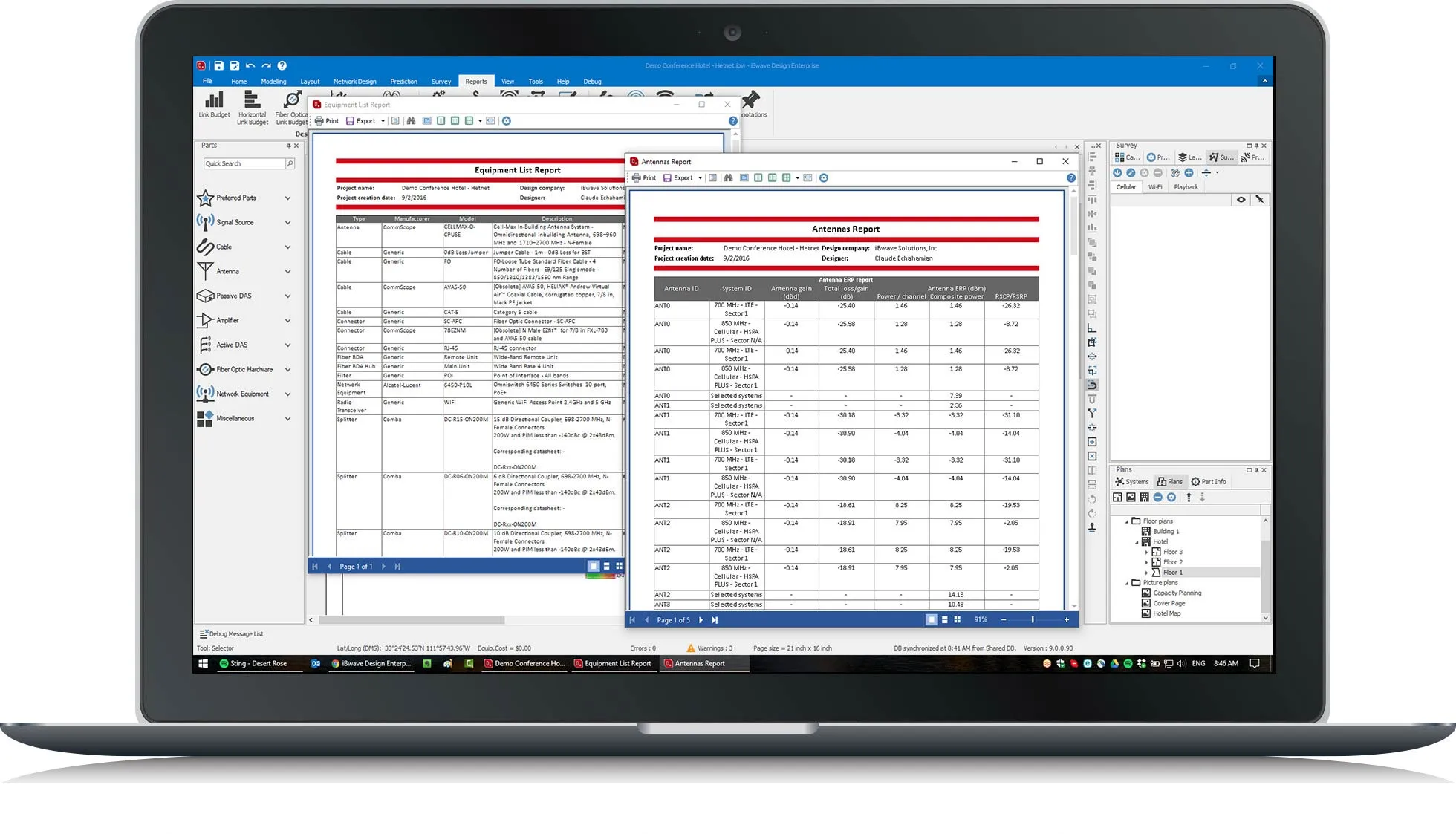
Task: Open Equipment List Report taskbar item
Action: (x=612, y=664)
